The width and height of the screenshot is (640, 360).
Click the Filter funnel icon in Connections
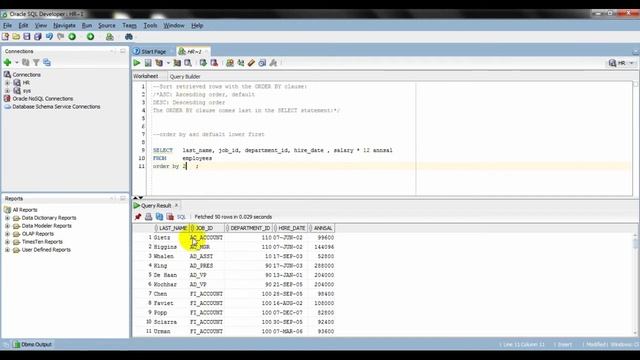tap(36, 62)
